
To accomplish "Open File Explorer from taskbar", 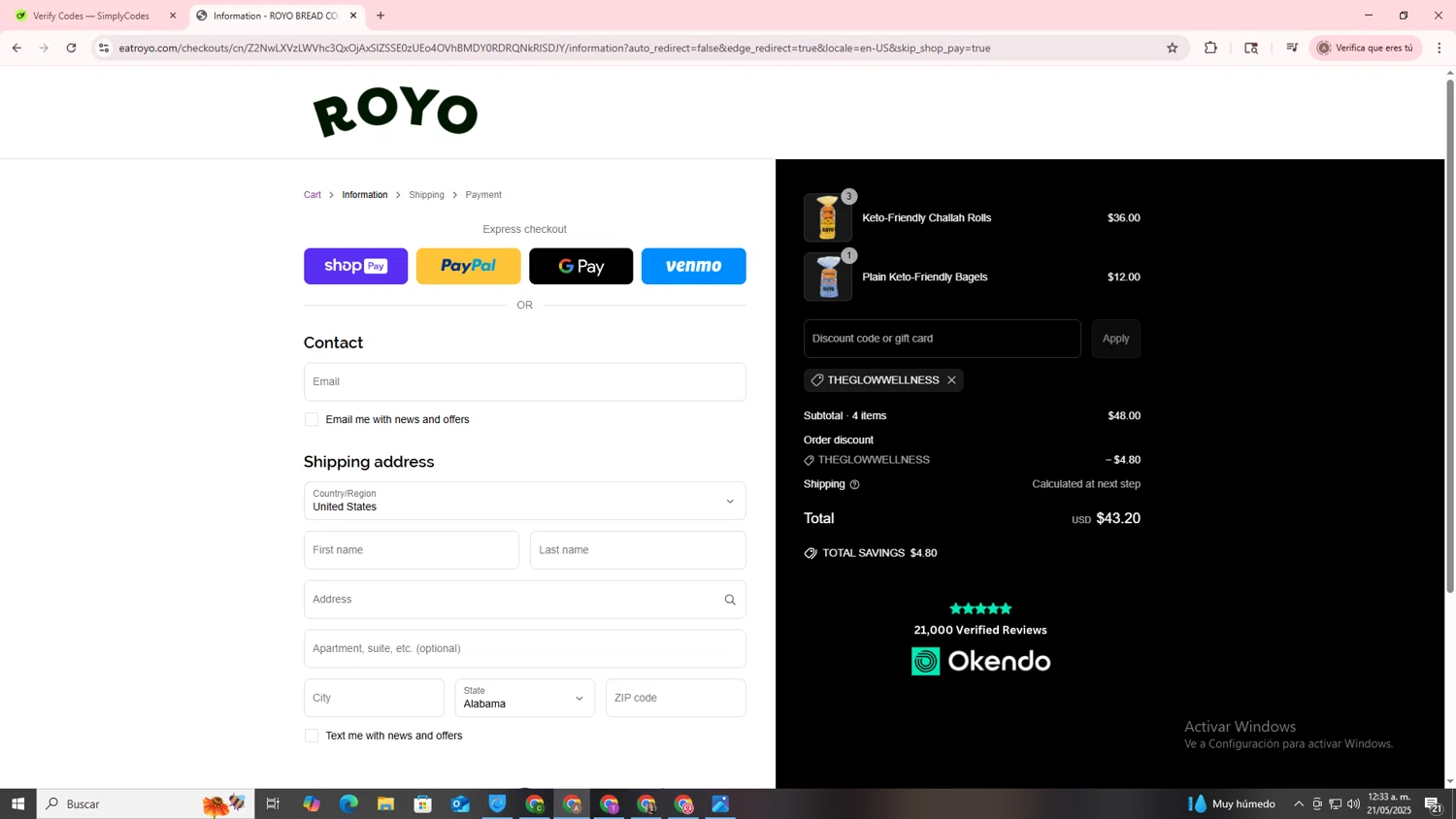I will click(385, 803).
